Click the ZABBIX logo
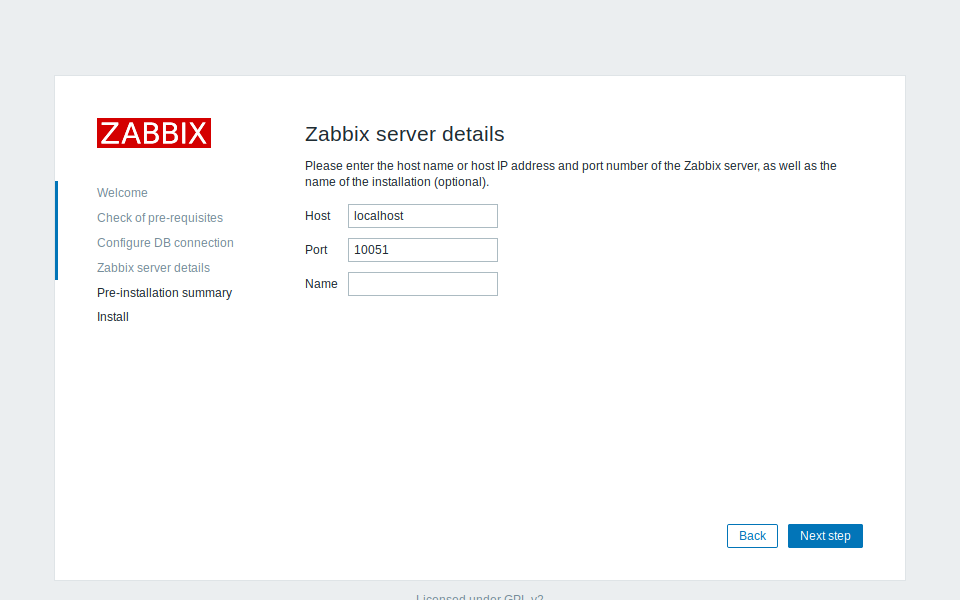 pyautogui.click(x=154, y=133)
